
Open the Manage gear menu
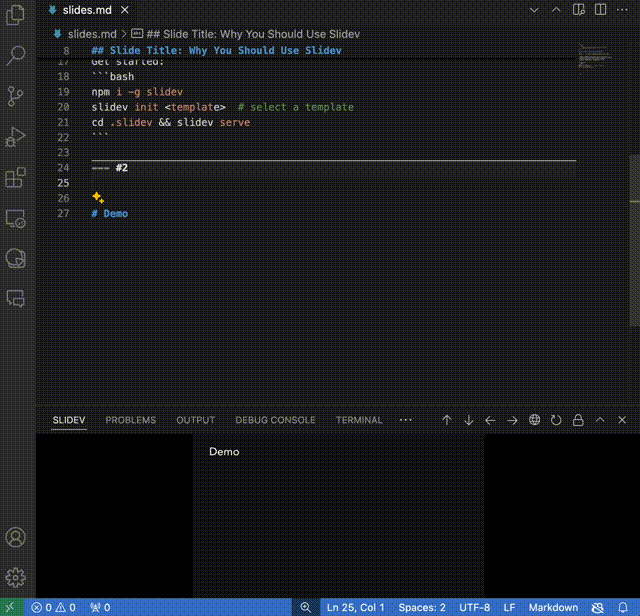[x=16, y=578]
